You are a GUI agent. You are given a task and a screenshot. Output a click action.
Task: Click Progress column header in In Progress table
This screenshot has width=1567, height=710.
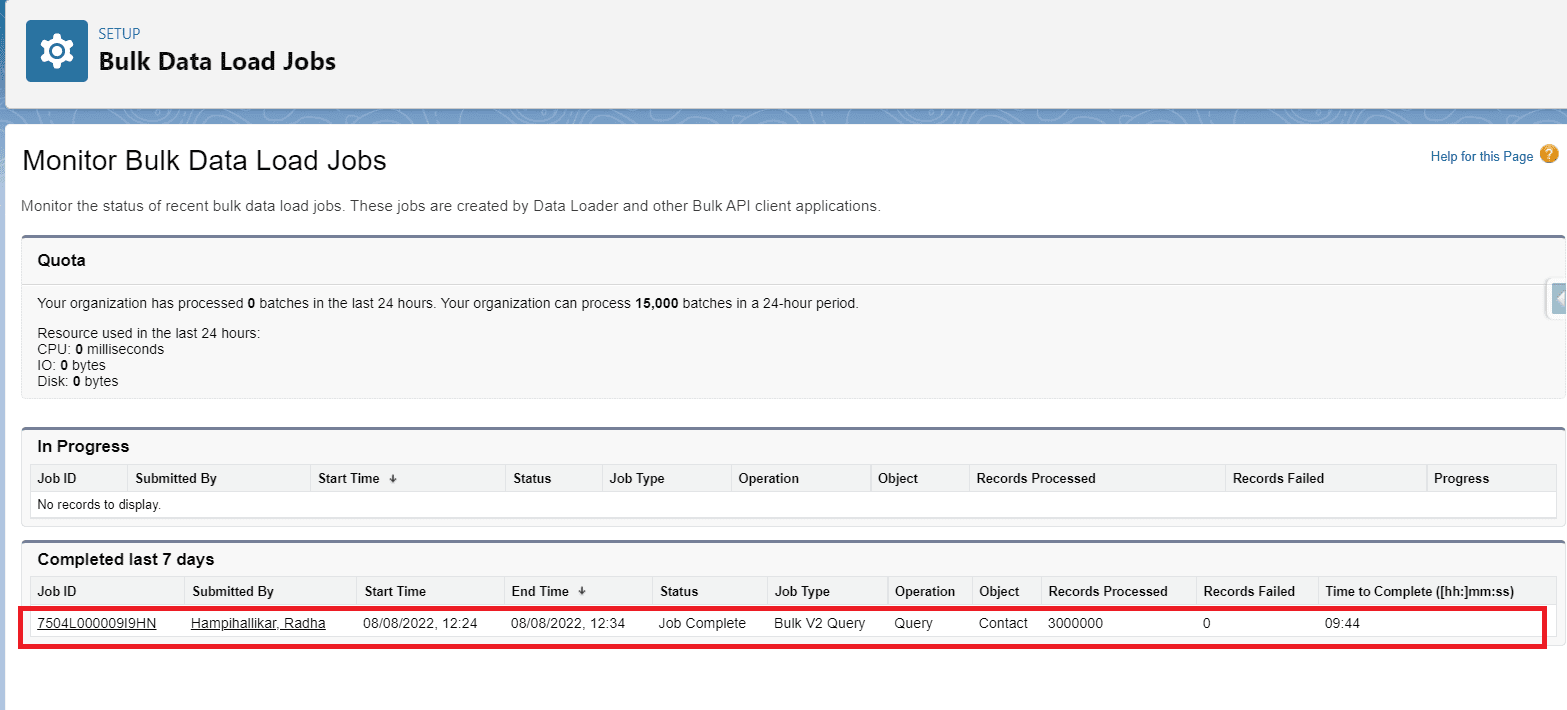pyautogui.click(x=1461, y=478)
